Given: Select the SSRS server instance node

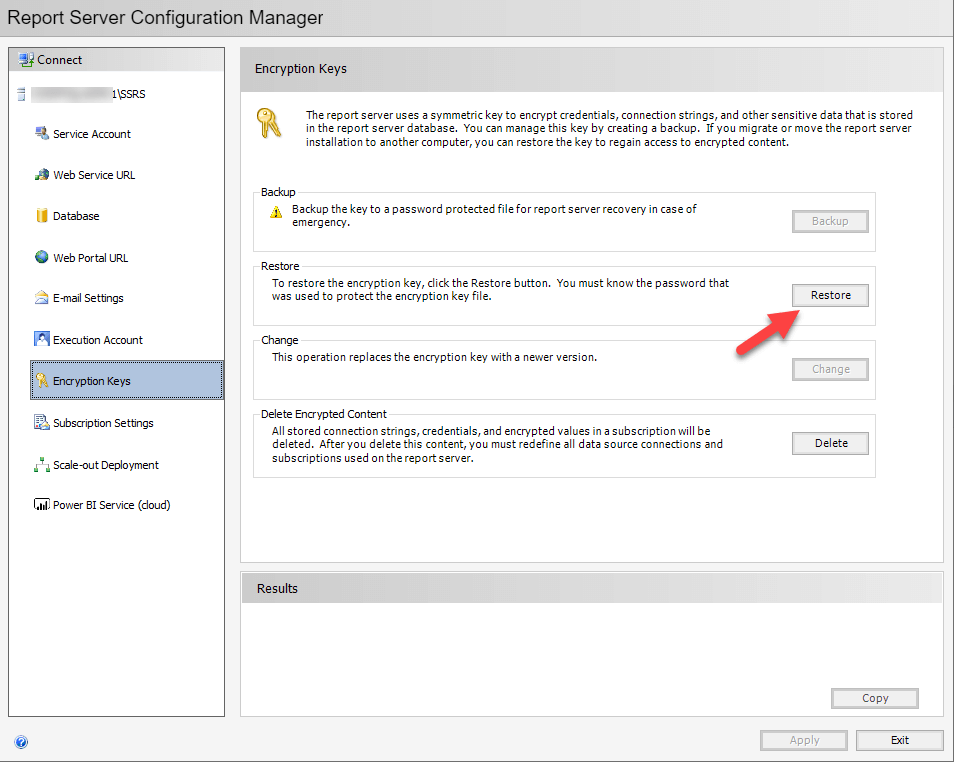Looking at the screenshot, I should (x=88, y=95).
